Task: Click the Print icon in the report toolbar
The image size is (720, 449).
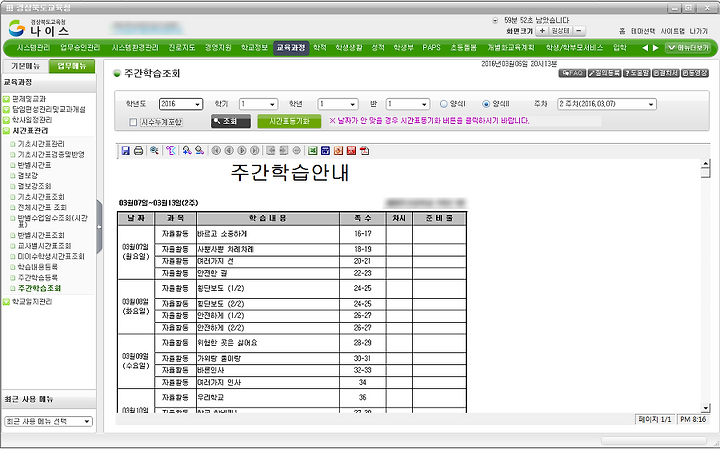Action: click(138, 151)
